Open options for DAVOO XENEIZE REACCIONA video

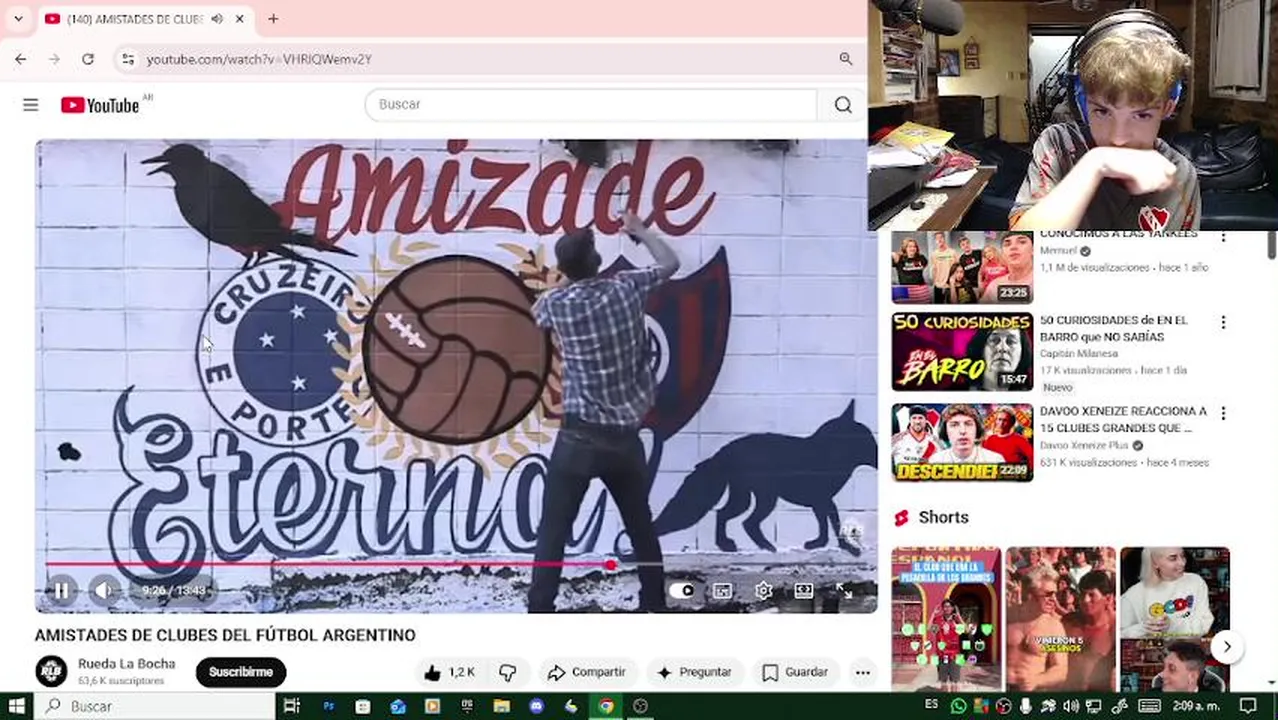[x=1223, y=413]
